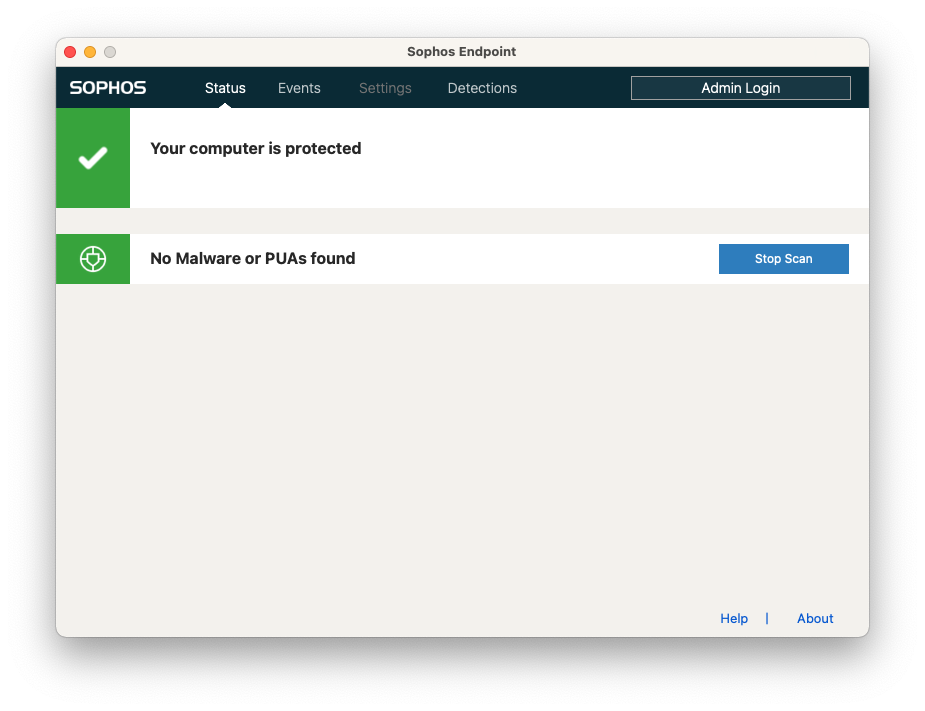This screenshot has height=711, width=925.
Task: Click the 'Your computer is protected' message
Action: tap(255, 149)
